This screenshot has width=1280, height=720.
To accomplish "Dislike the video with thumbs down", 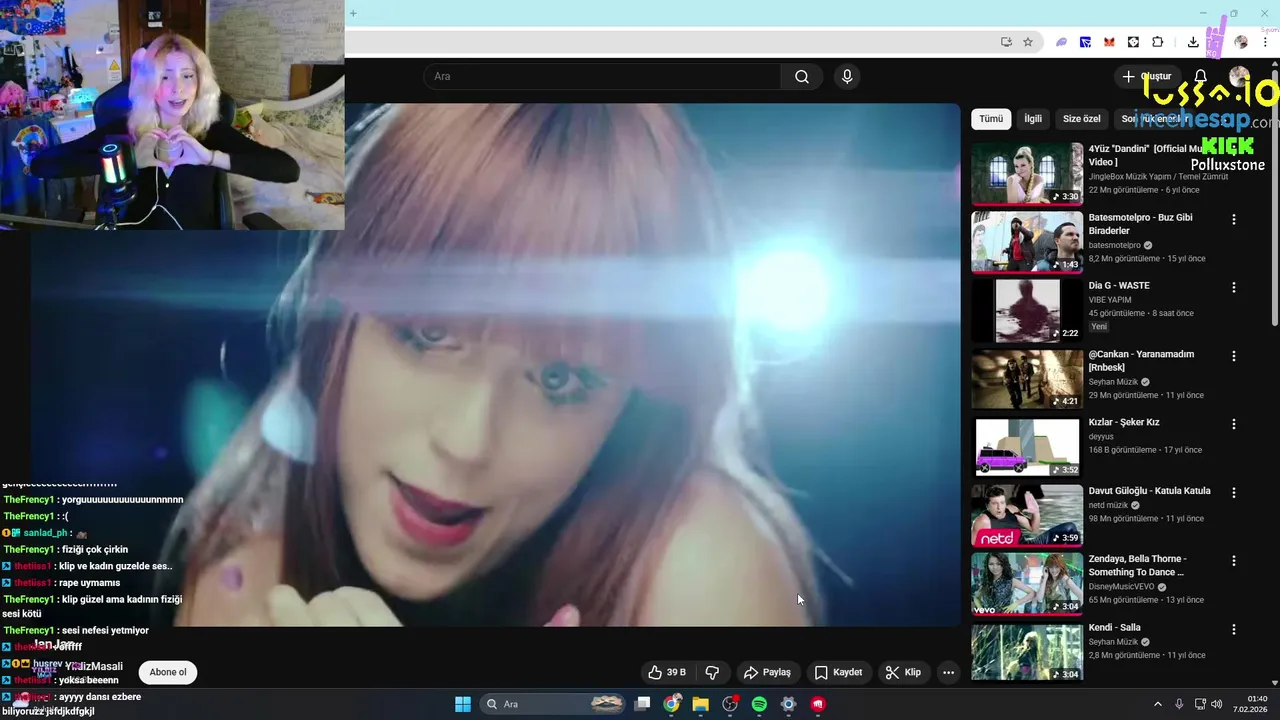I will (713, 672).
